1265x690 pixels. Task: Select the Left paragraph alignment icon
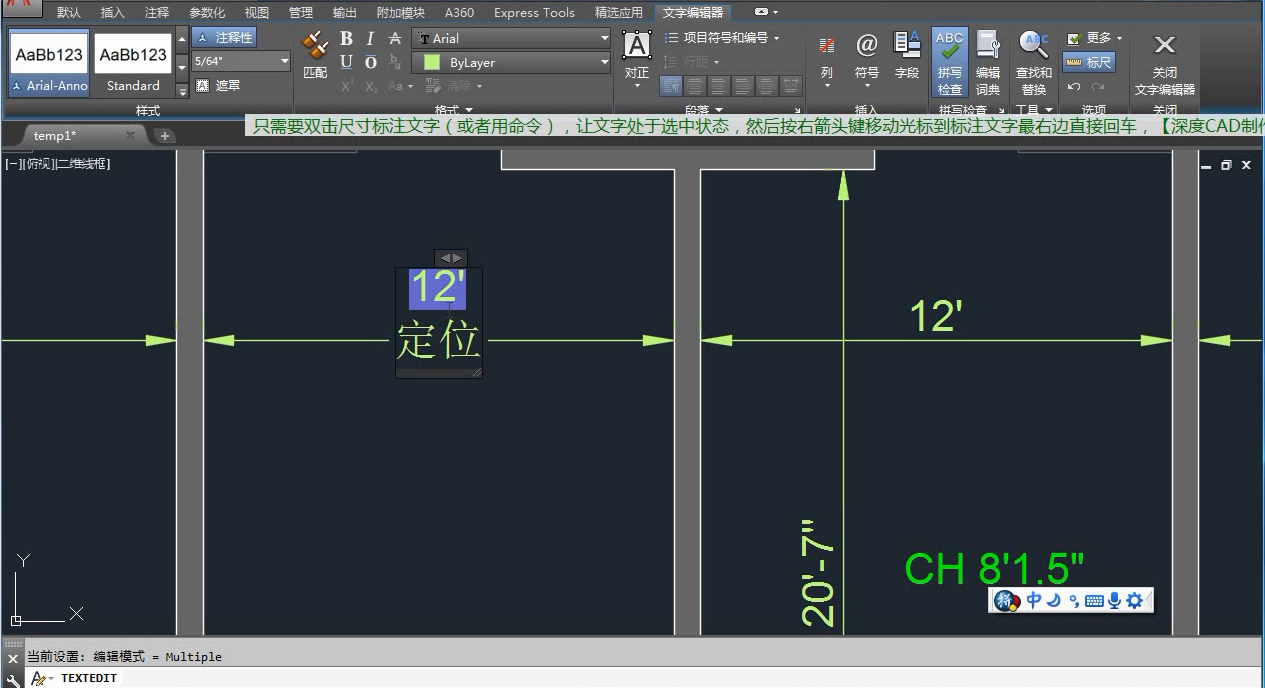click(694, 86)
